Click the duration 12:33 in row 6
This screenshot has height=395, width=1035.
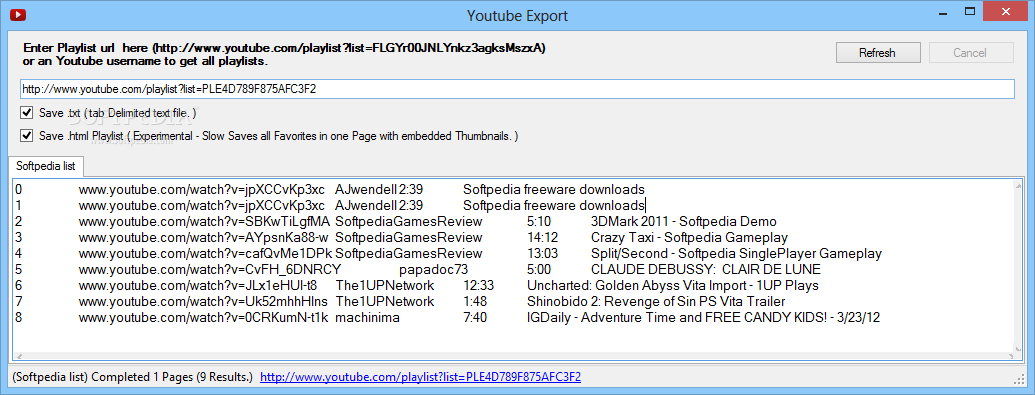(x=479, y=285)
